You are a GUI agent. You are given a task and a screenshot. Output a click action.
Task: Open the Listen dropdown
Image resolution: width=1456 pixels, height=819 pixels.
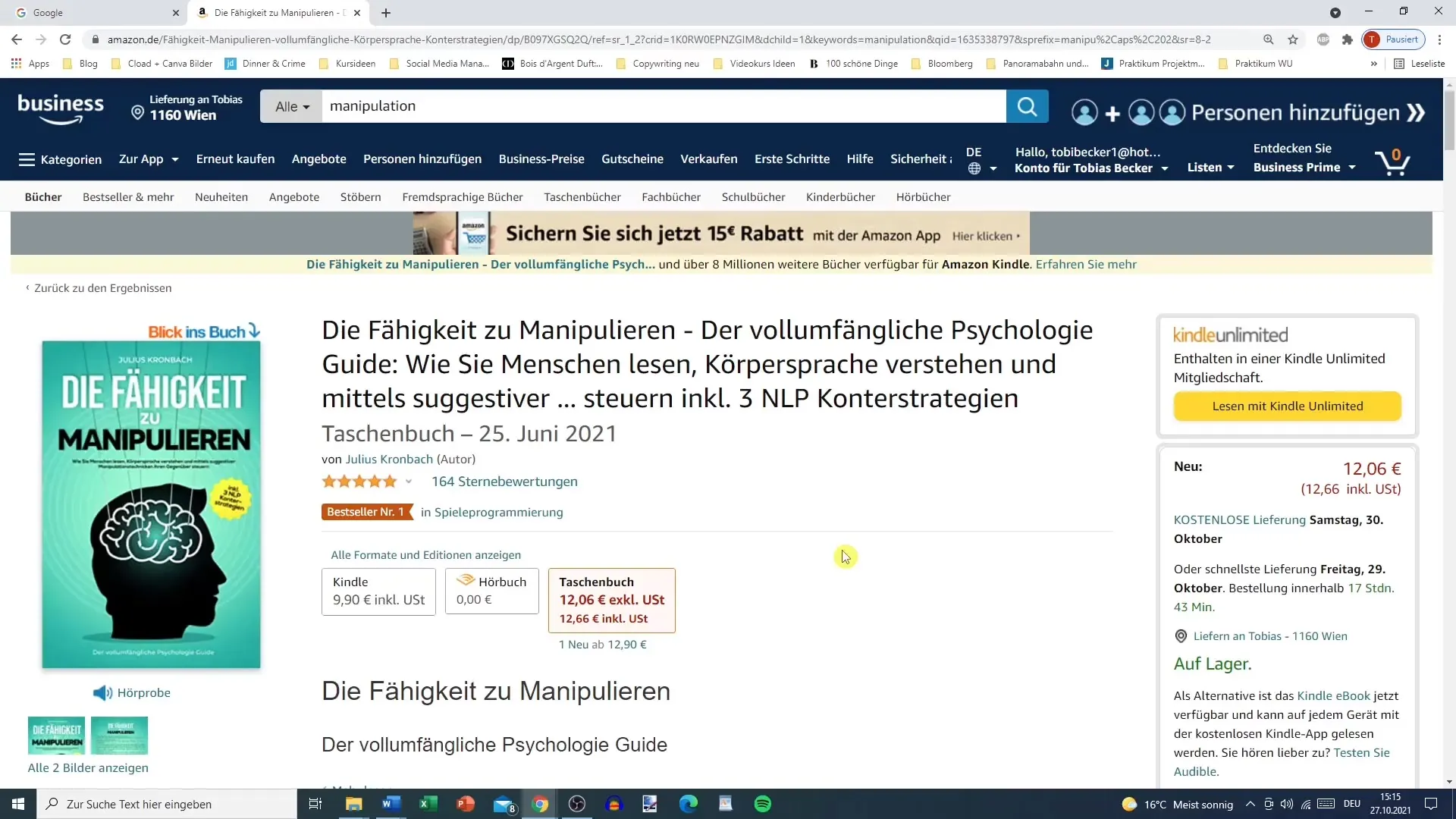pos(1210,168)
